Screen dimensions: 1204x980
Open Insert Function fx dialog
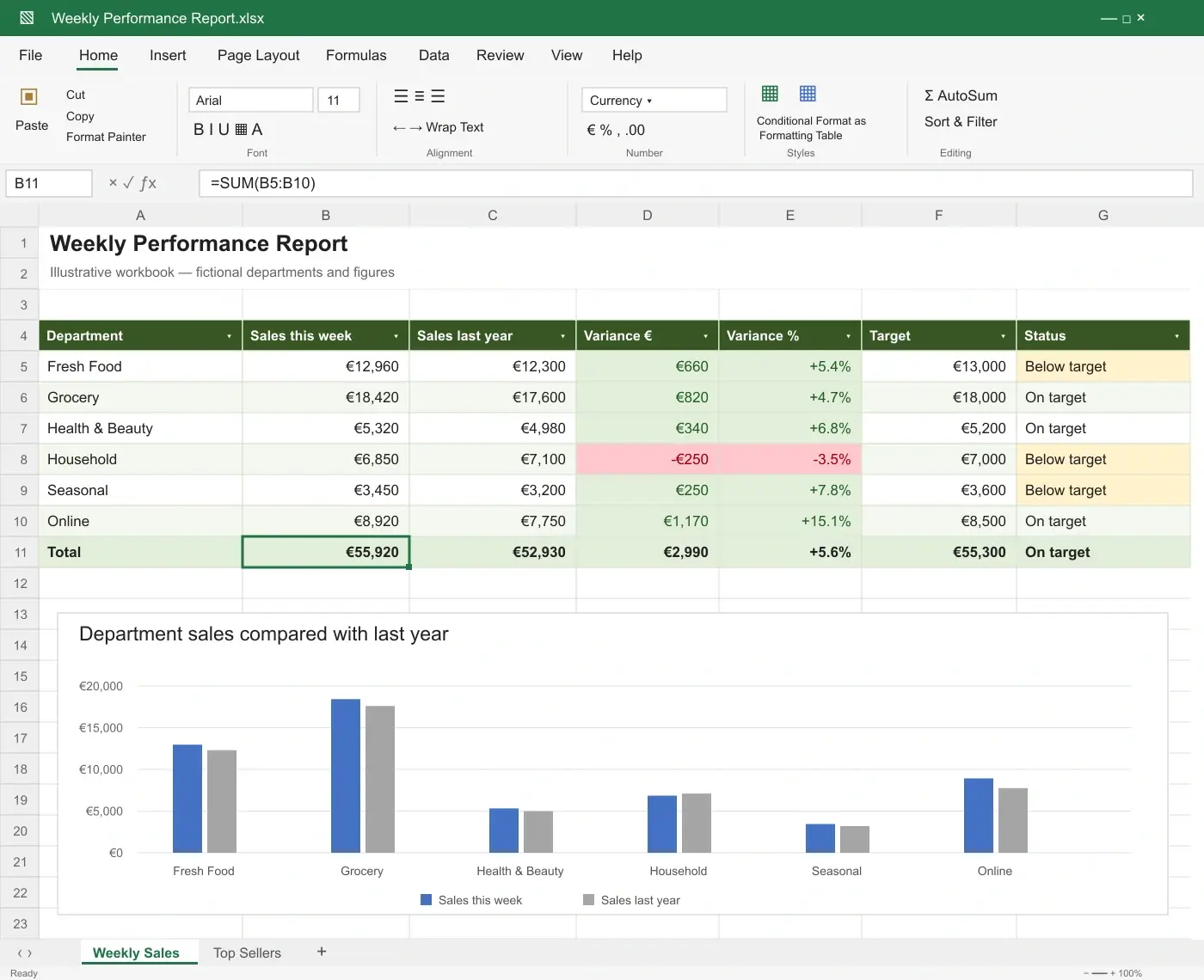coord(148,182)
